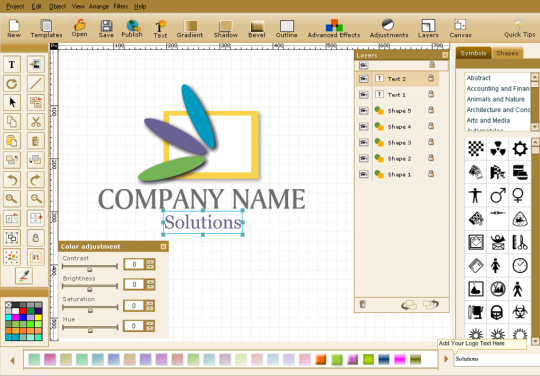Image resolution: width=540 pixels, height=376 pixels.
Task: Toggle visibility of Shape 5 layer
Action: coord(364,111)
